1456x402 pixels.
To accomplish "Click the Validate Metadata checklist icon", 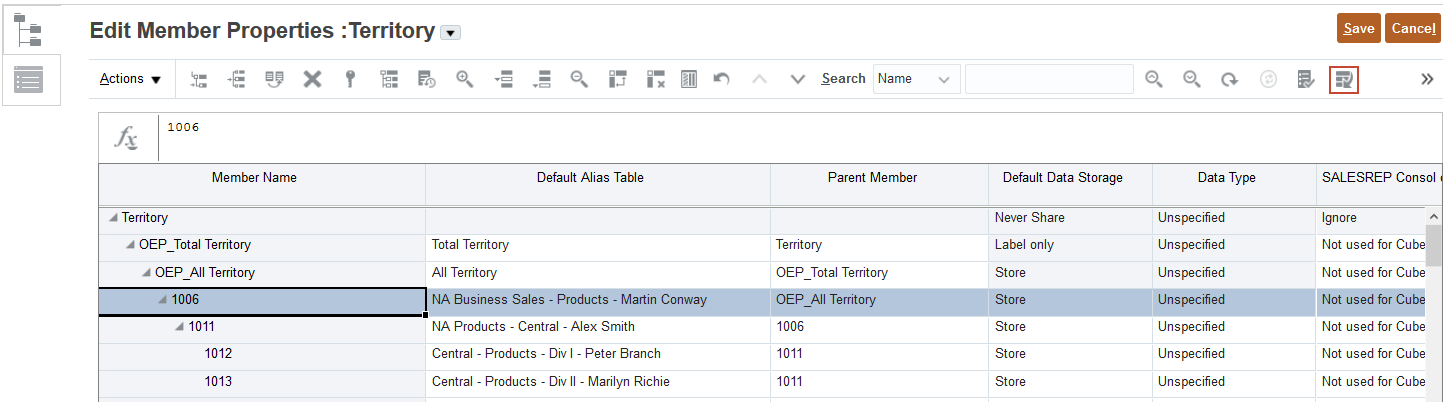I will coord(1305,79).
